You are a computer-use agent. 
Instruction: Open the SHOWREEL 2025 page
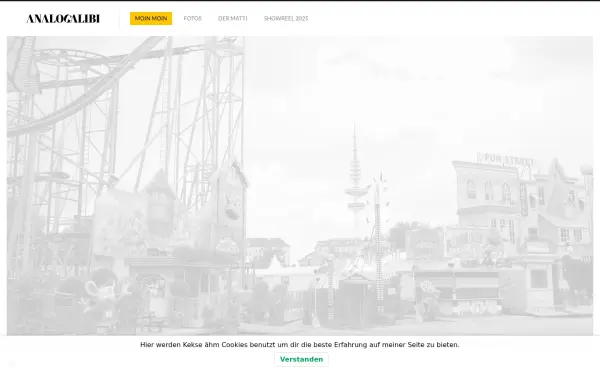286,18
